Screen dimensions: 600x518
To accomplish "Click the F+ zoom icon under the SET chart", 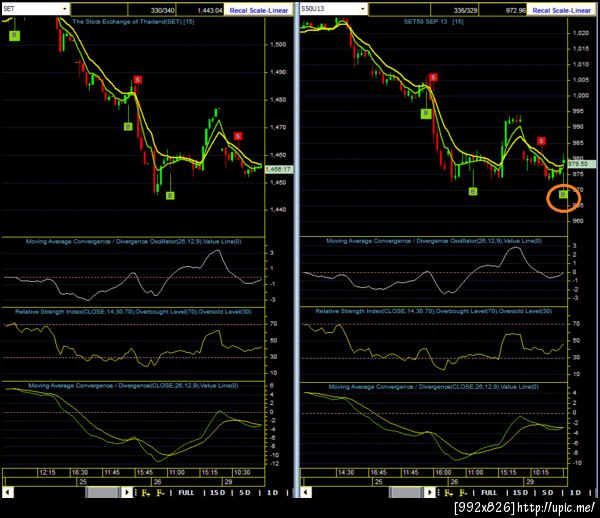I will (x=146, y=493).
